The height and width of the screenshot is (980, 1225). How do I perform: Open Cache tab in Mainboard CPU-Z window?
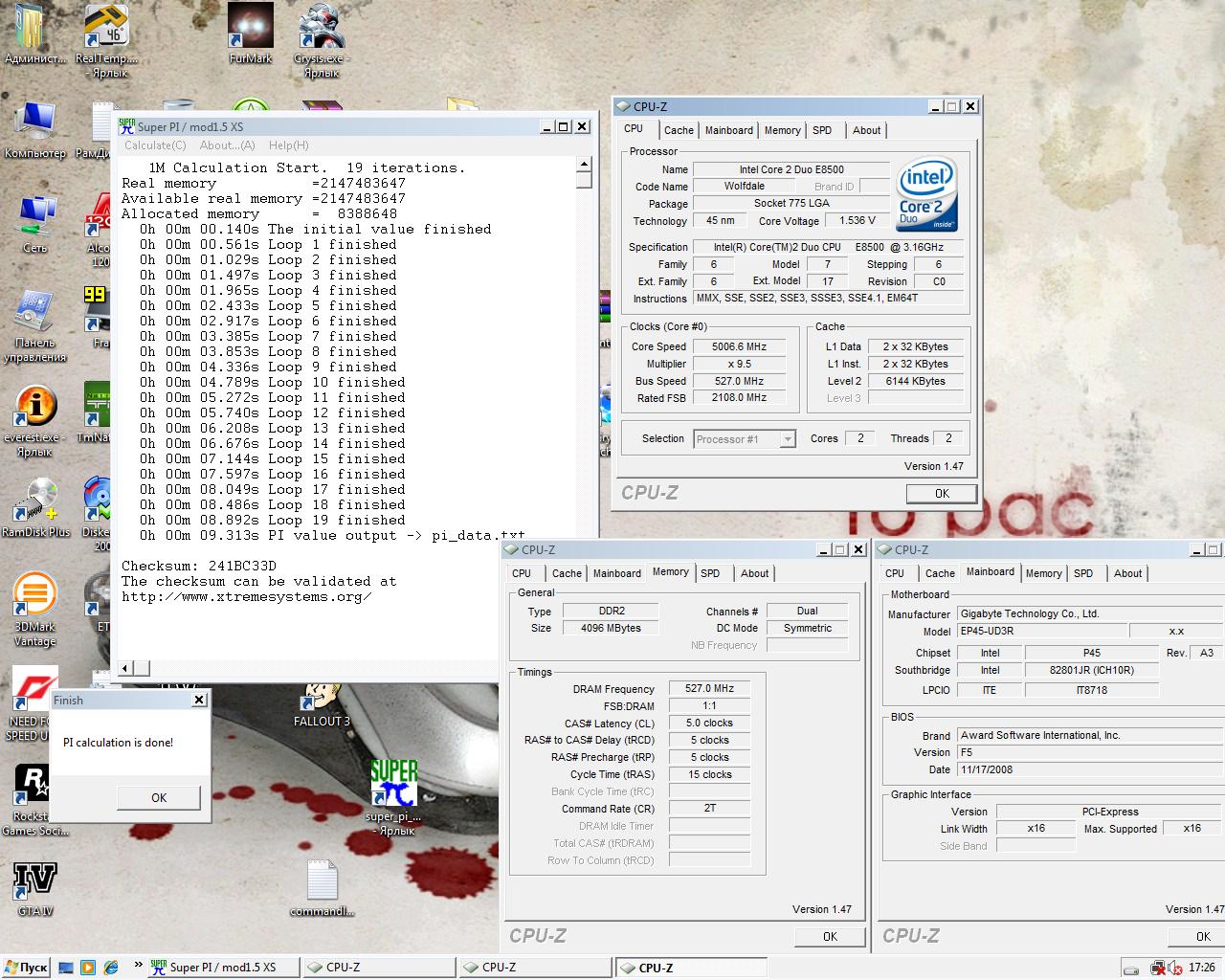click(940, 573)
